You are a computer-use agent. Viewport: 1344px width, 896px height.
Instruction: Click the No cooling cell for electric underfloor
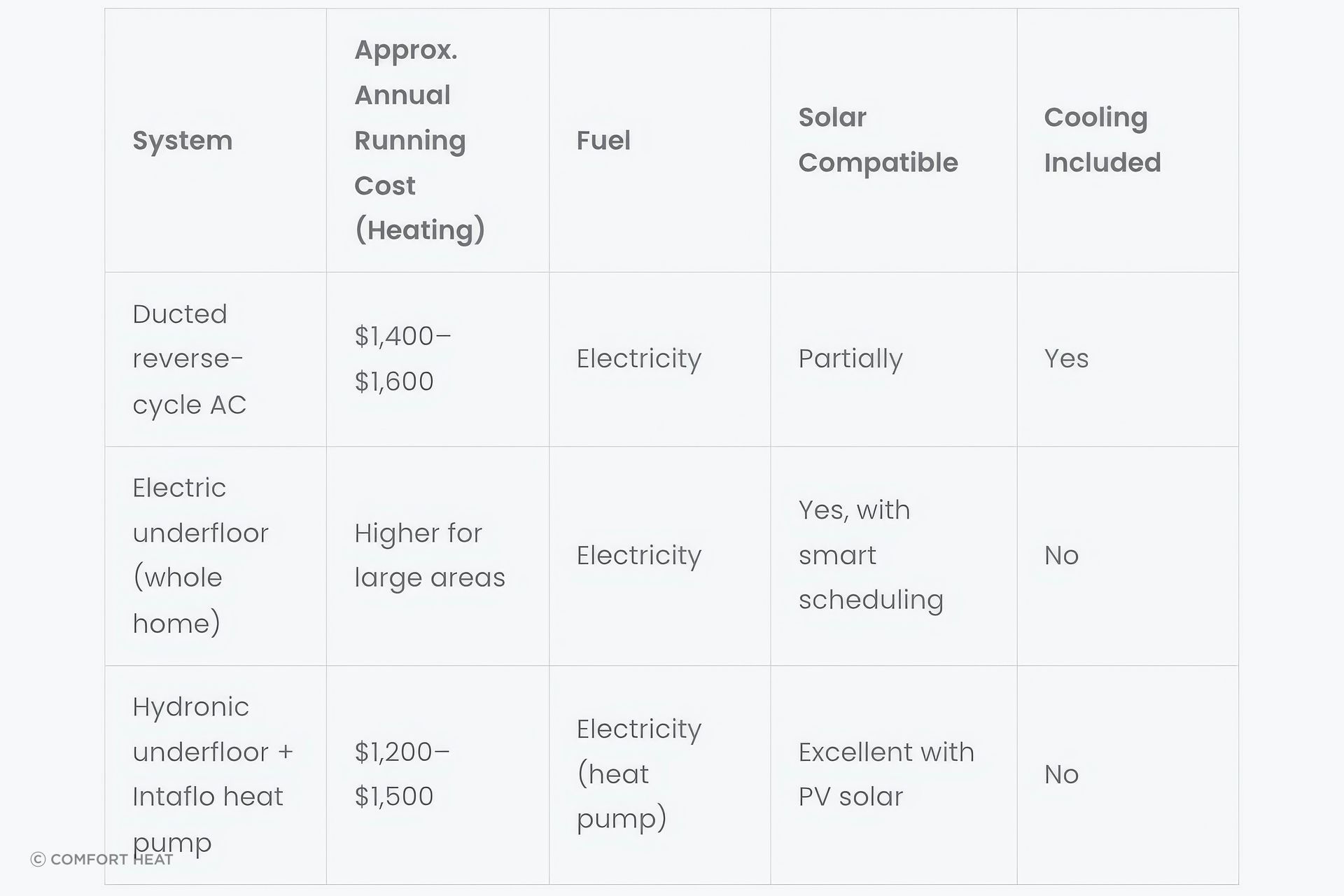coord(1128,556)
